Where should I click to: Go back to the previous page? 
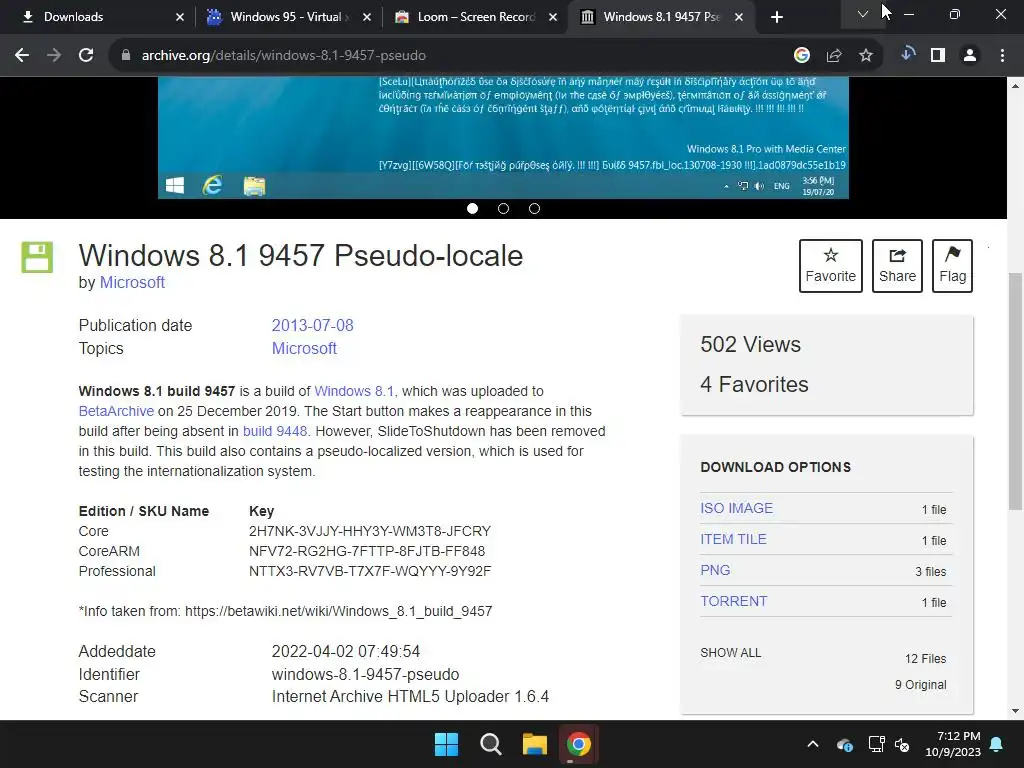point(22,56)
